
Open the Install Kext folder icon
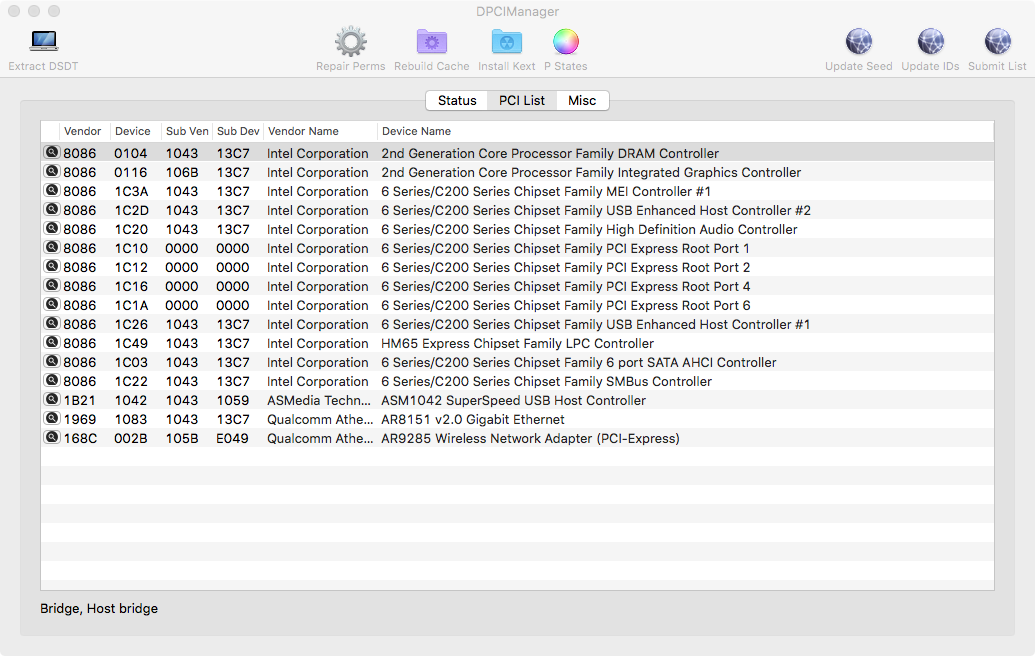click(506, 42)
